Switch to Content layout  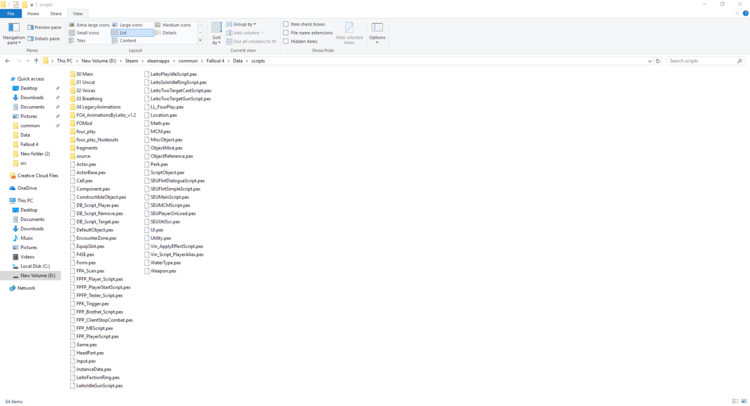click(124, 41)
